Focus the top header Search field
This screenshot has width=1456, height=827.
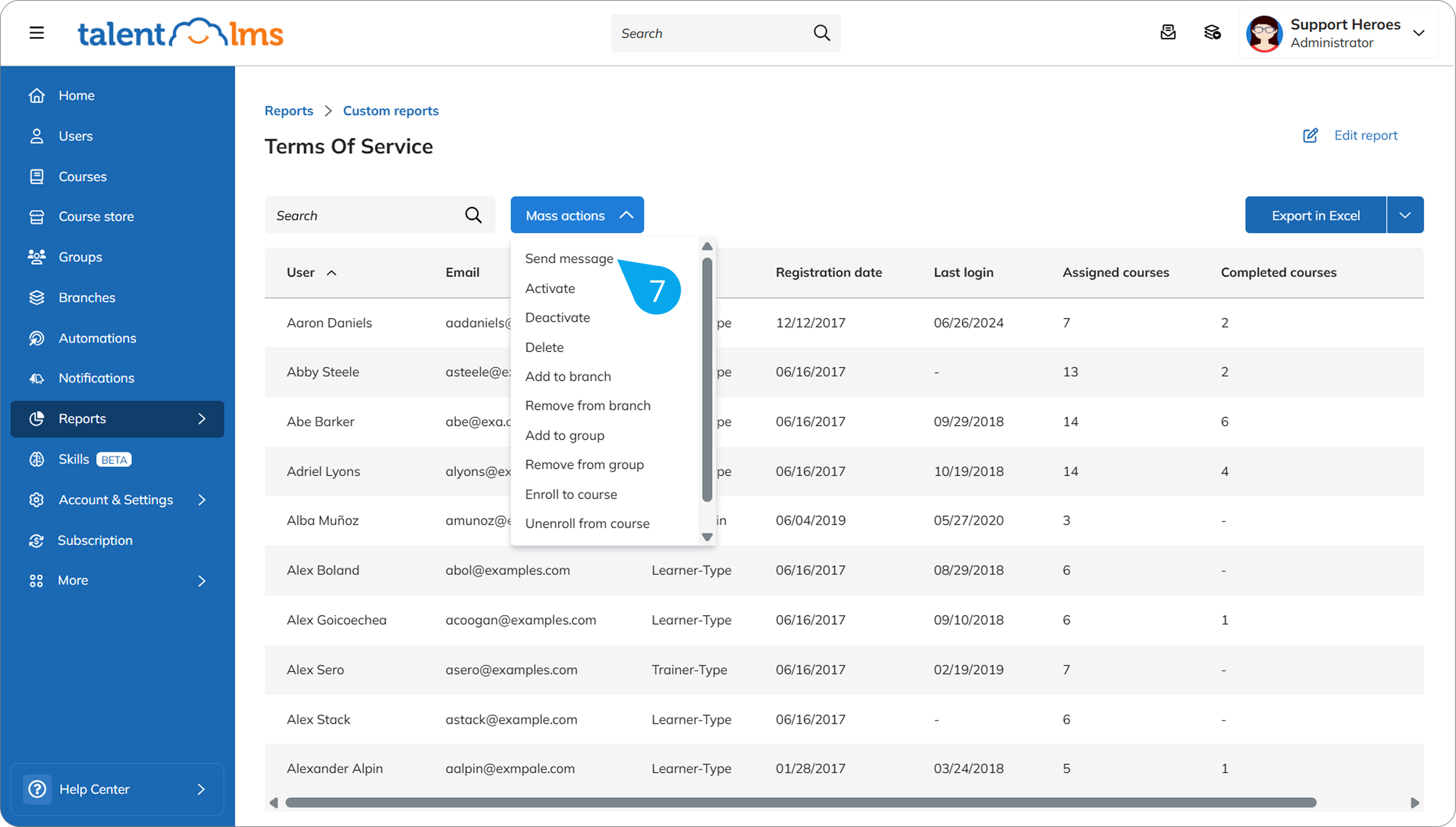[725, 33]
